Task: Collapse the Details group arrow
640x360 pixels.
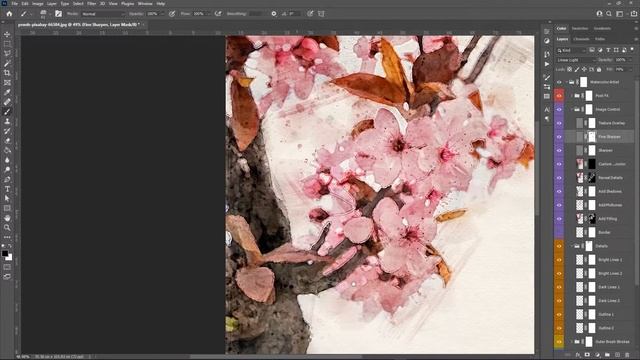Action: click(572, 246)
